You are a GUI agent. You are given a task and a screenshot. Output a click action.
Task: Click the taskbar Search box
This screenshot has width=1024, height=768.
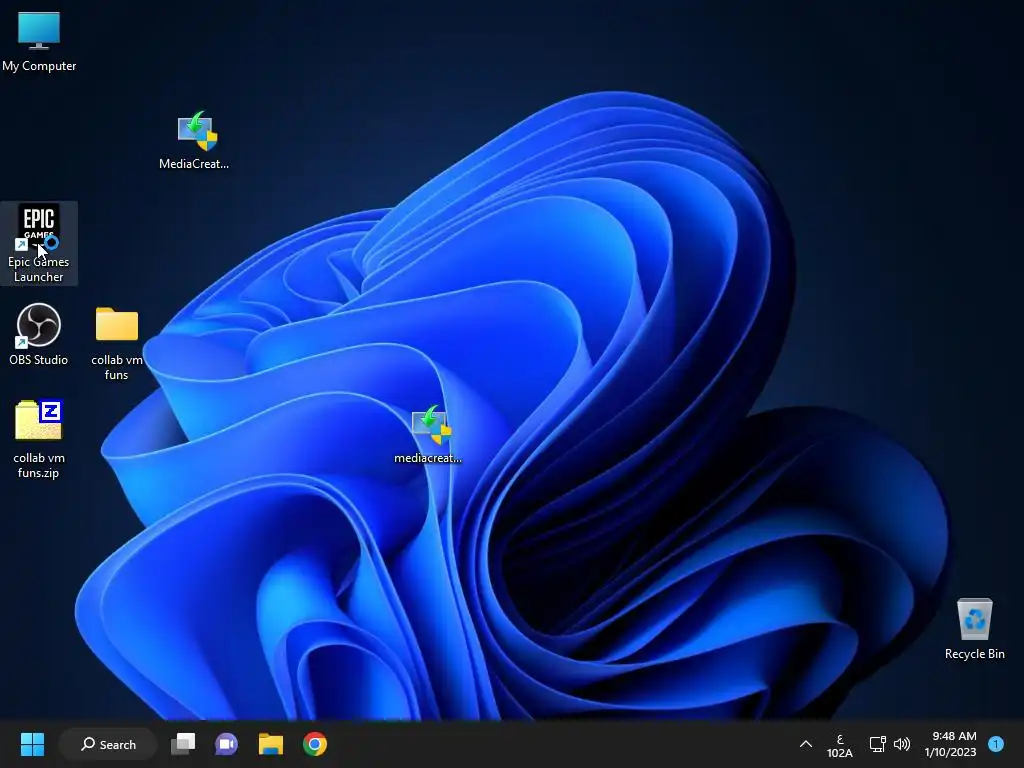[x=108, y=744]
